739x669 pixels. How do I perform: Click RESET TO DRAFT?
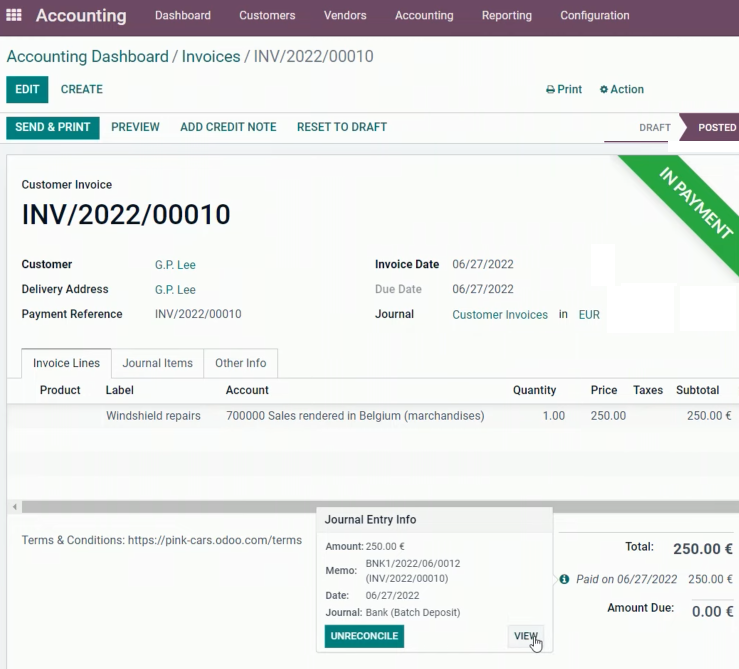(x=342, y=127)
